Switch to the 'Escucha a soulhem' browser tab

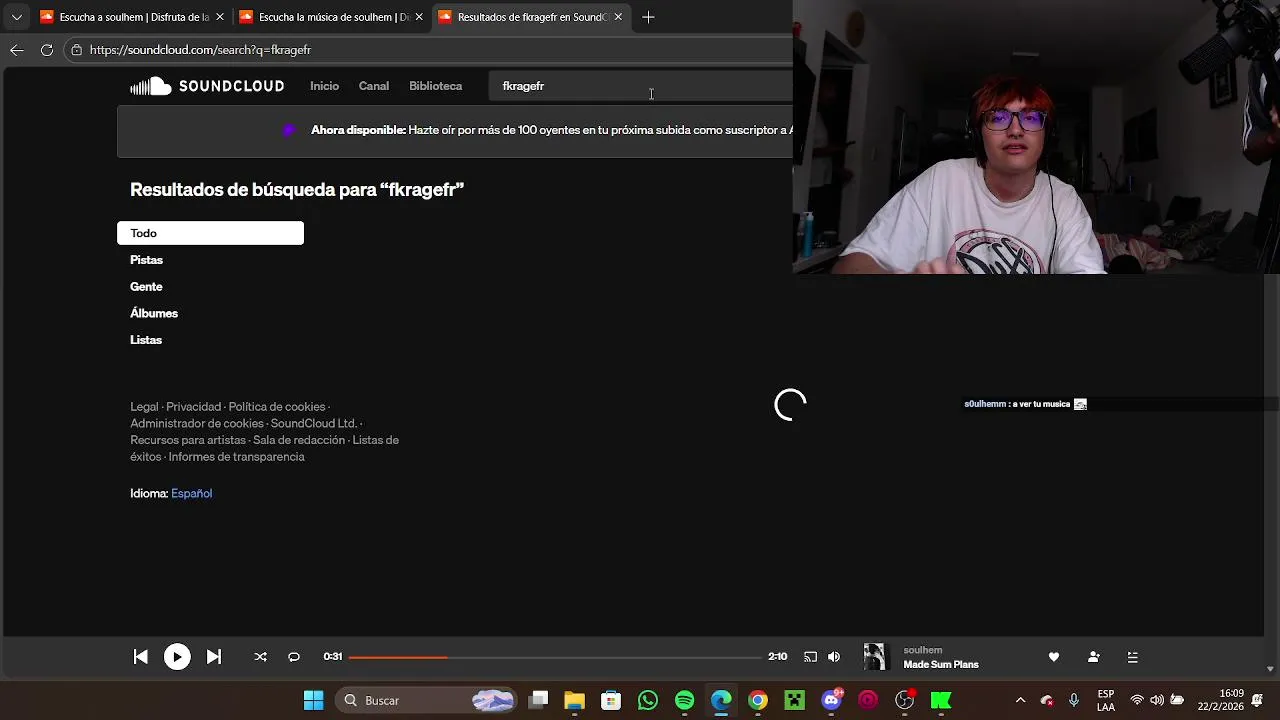tap(131, 17)
